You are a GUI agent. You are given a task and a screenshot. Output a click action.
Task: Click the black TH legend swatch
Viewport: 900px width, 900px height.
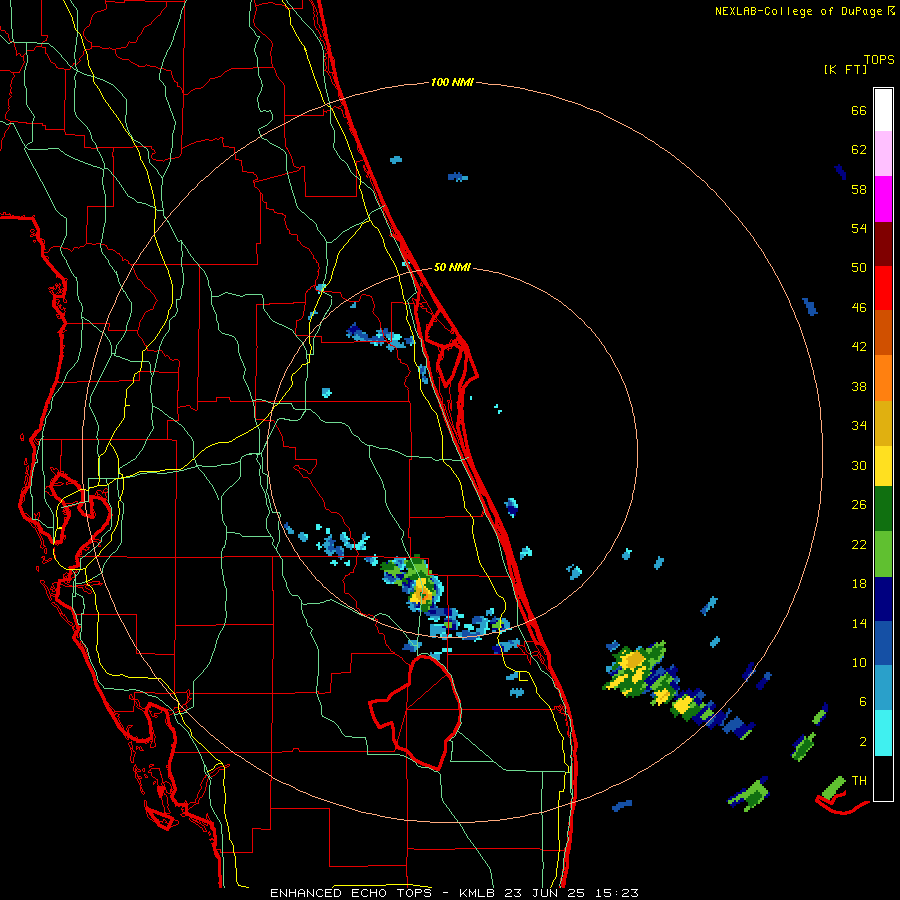tap(883, 778)
